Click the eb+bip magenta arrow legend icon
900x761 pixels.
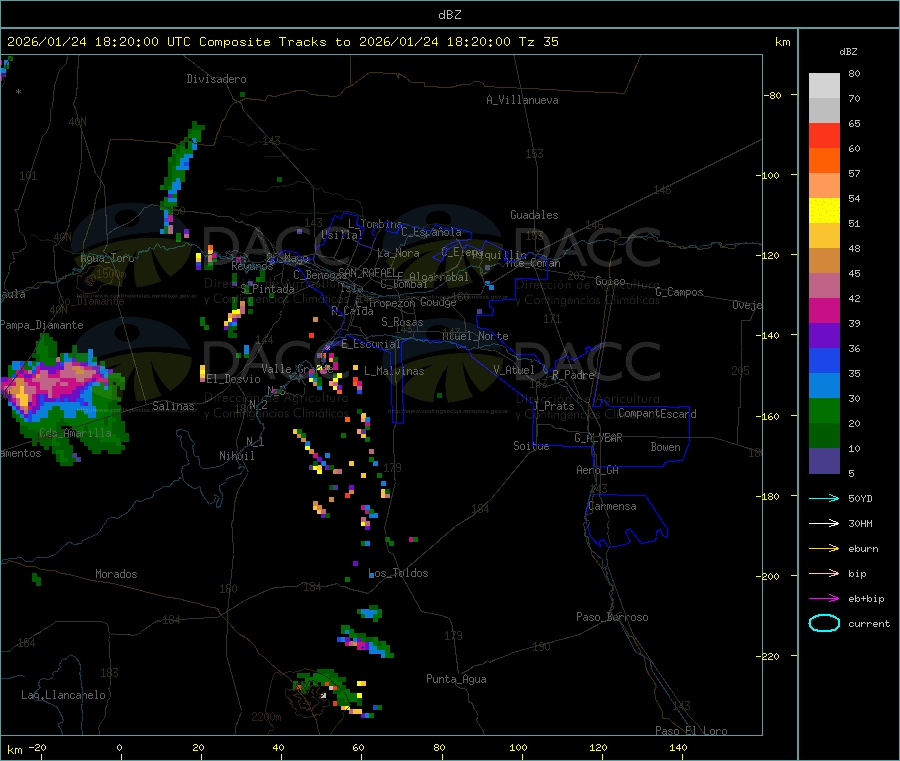tap(824, 599)
